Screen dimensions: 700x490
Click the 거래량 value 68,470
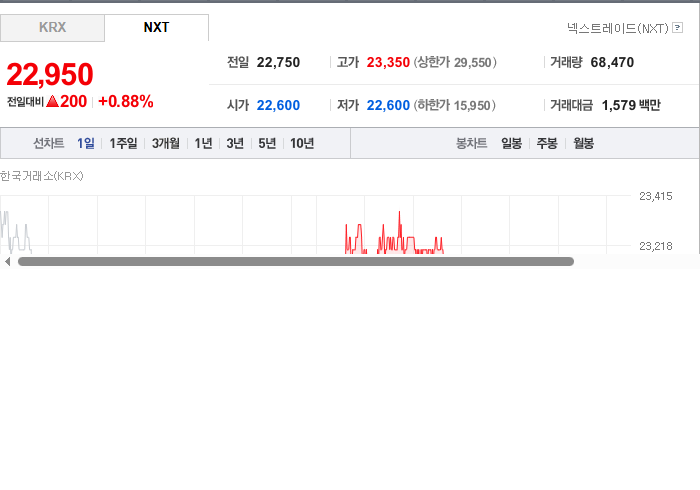point(612,62)
